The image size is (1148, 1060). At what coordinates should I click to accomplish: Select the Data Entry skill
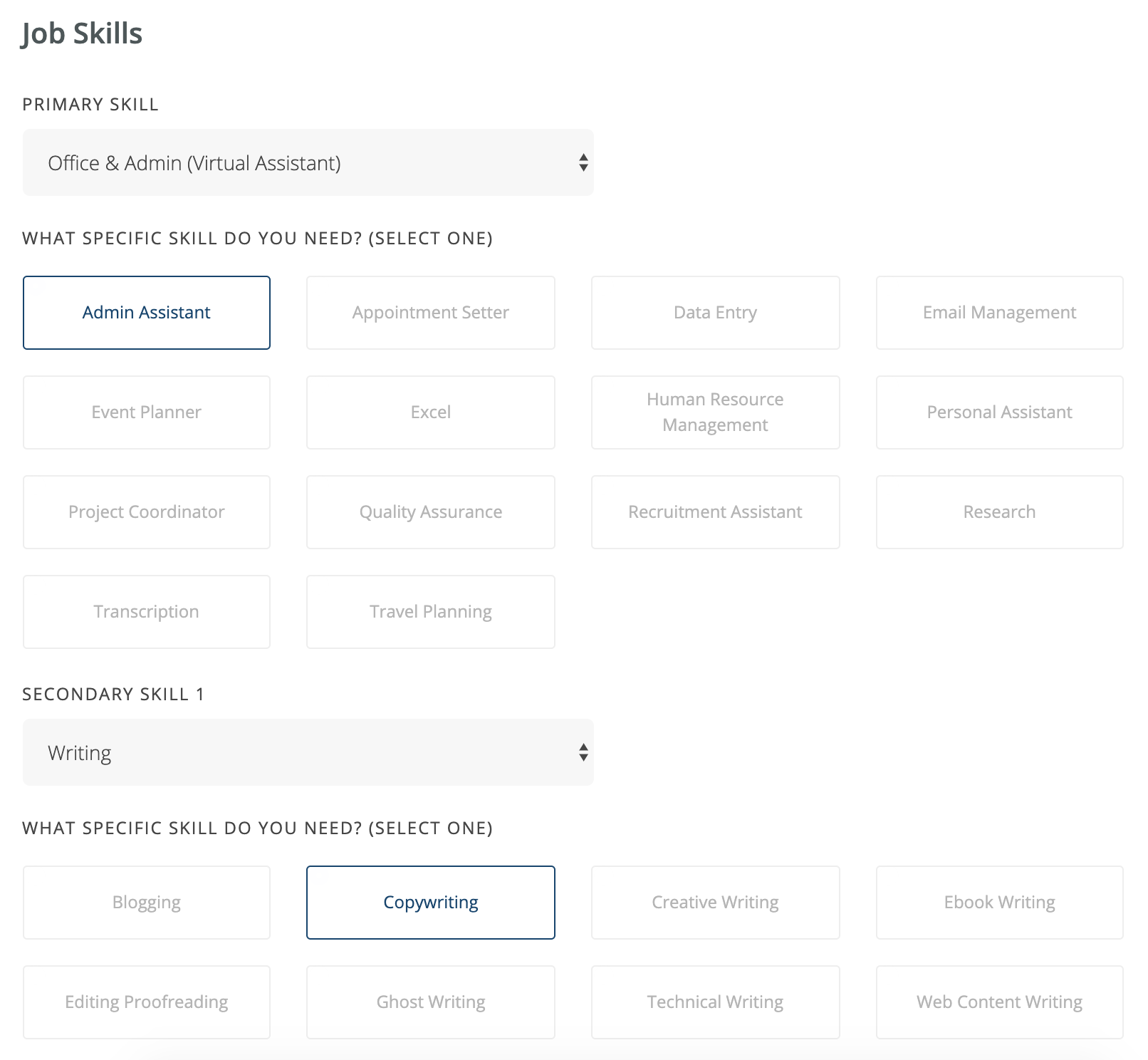(x=715, y=313)
